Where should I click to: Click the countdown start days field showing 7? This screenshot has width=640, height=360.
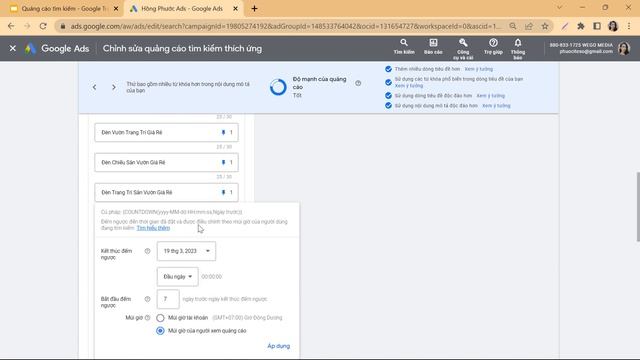(168, 299)
